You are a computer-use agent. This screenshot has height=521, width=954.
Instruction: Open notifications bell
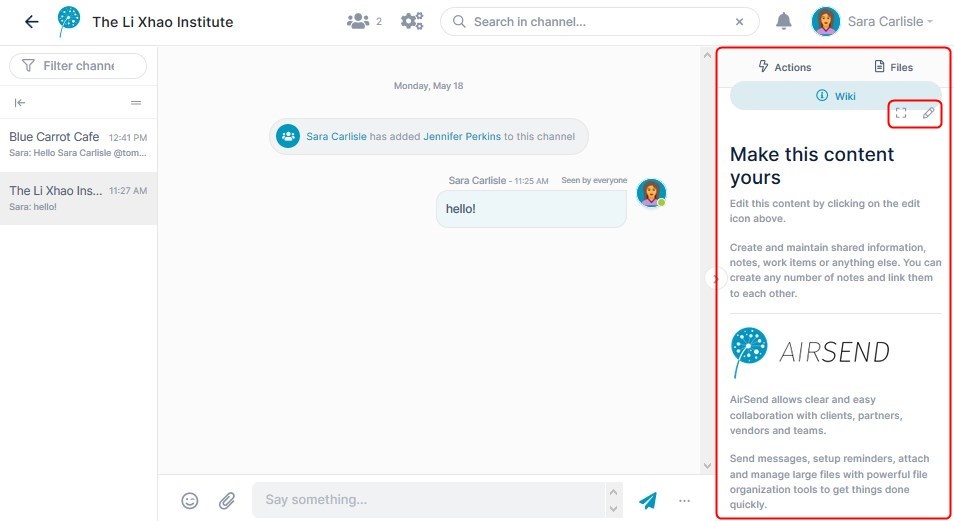click(784, 21)
